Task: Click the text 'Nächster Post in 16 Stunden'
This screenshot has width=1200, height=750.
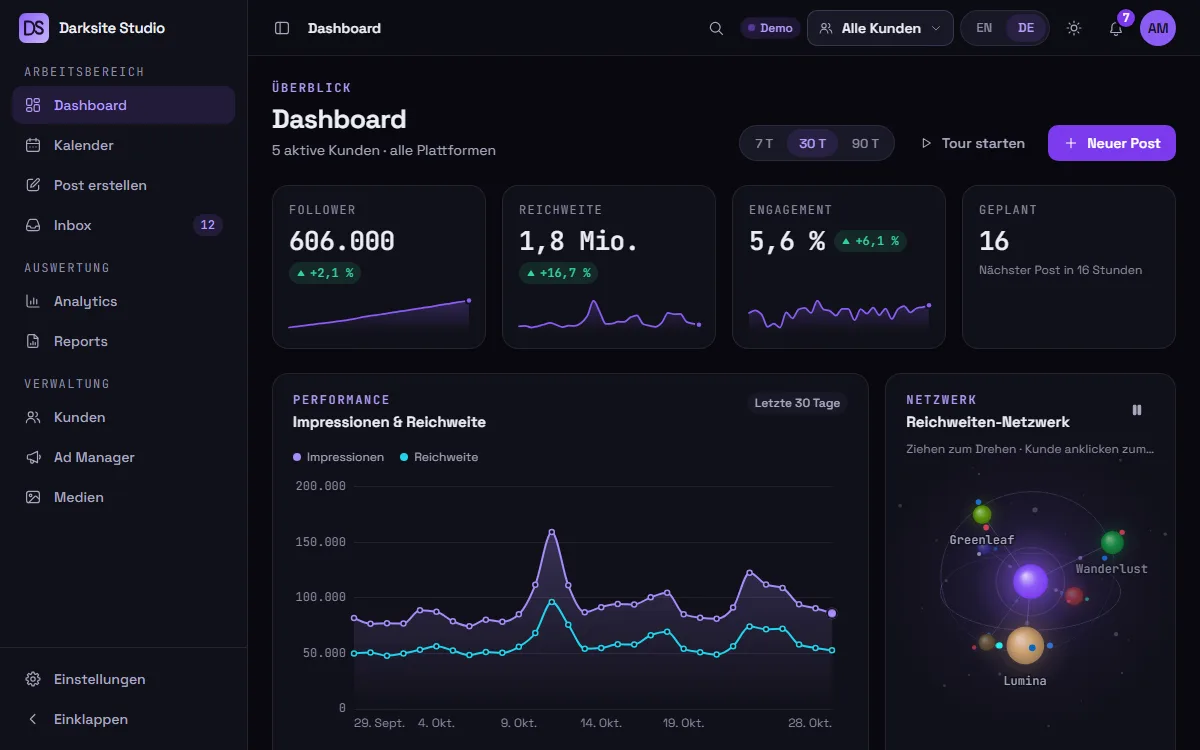Action: click(x=1060, y=270)
